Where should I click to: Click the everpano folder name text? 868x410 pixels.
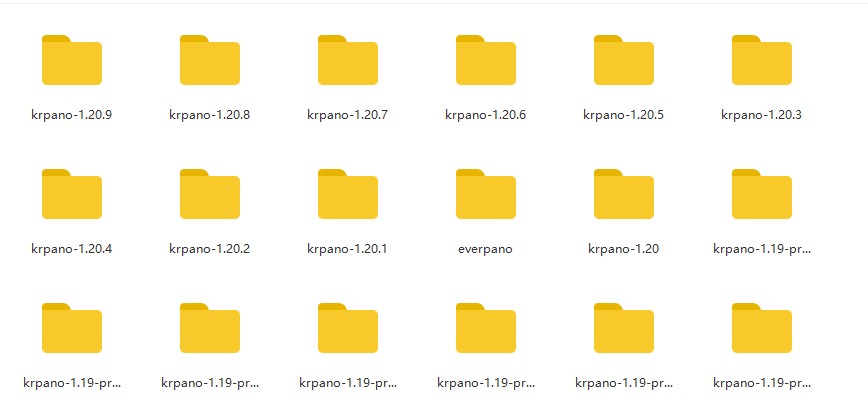coord(485,249)
